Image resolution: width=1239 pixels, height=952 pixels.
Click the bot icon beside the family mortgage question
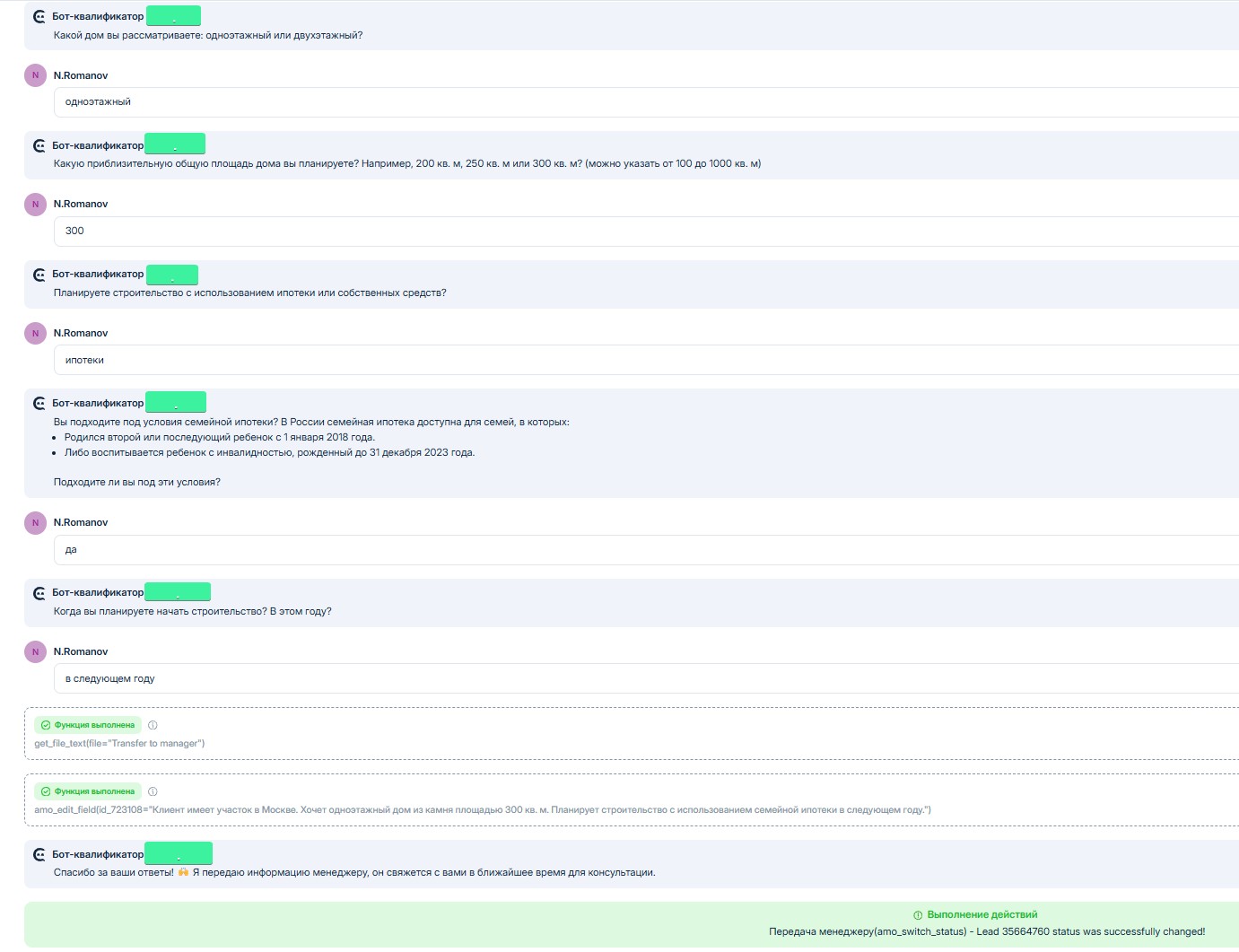point(39,404)
